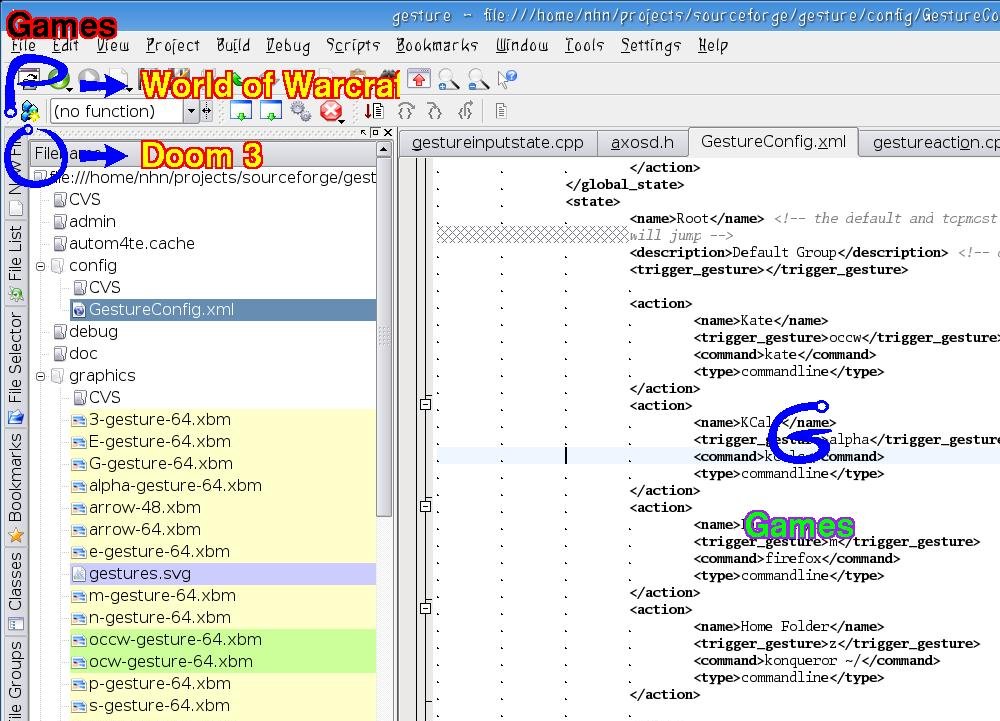
Task: Open the Bookmarks menu
Action: tap(437, 45)
